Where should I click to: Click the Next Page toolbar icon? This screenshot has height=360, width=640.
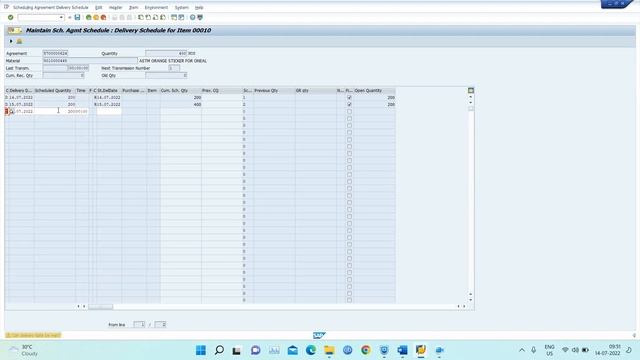tap(156, 18)
